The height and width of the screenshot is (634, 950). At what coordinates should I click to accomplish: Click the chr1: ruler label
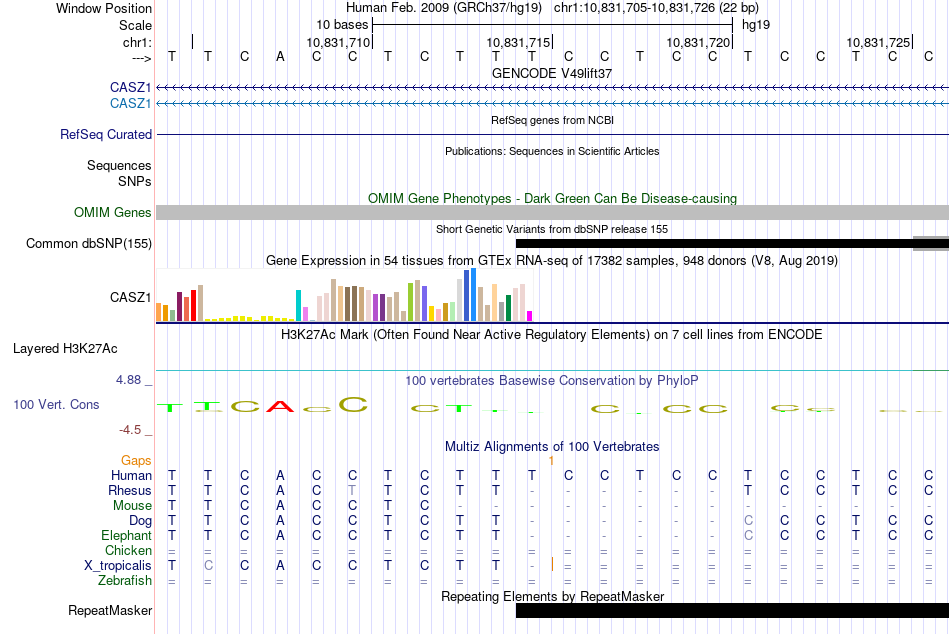(137, 42)
